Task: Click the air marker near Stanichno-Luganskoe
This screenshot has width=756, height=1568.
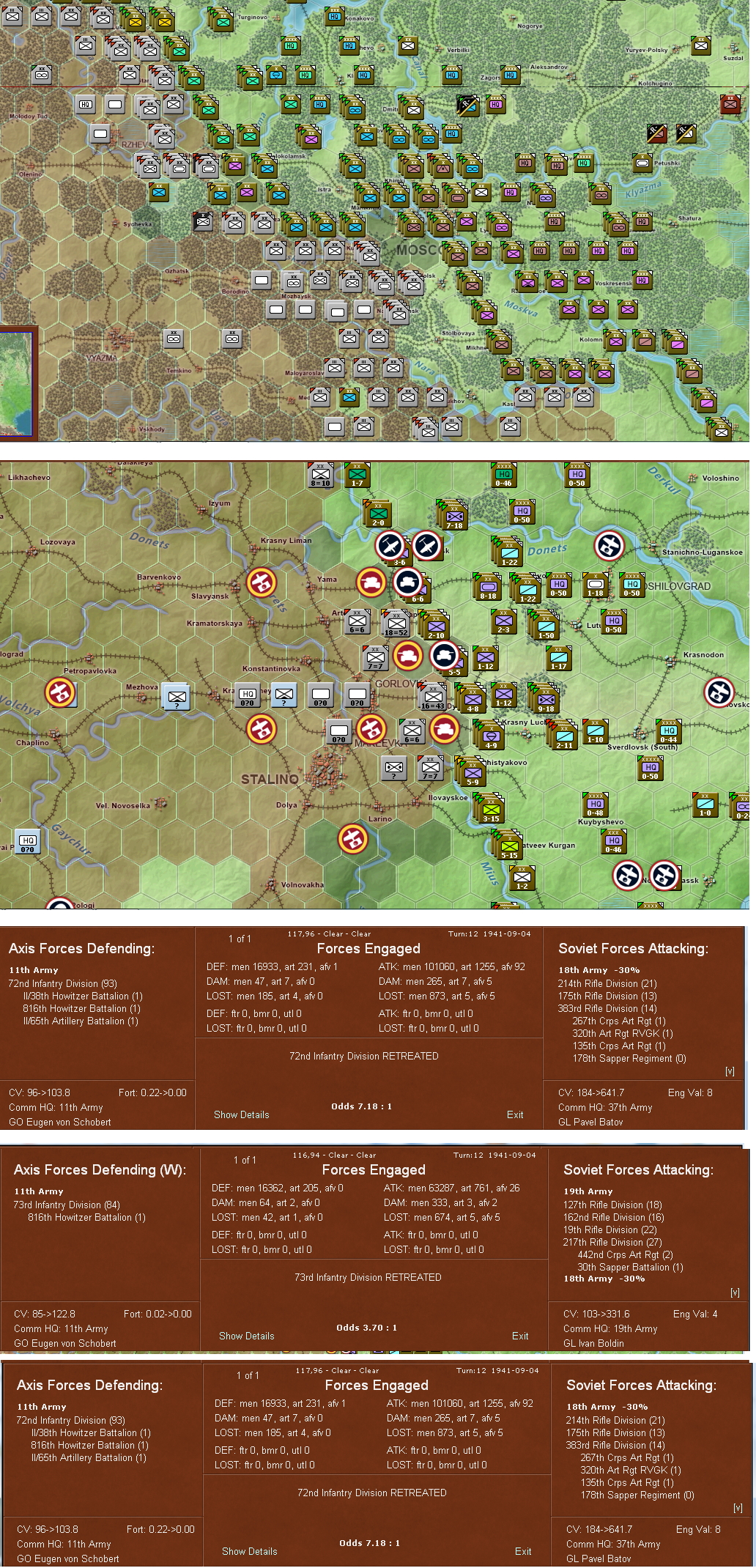Action: [x=609, y=546]
